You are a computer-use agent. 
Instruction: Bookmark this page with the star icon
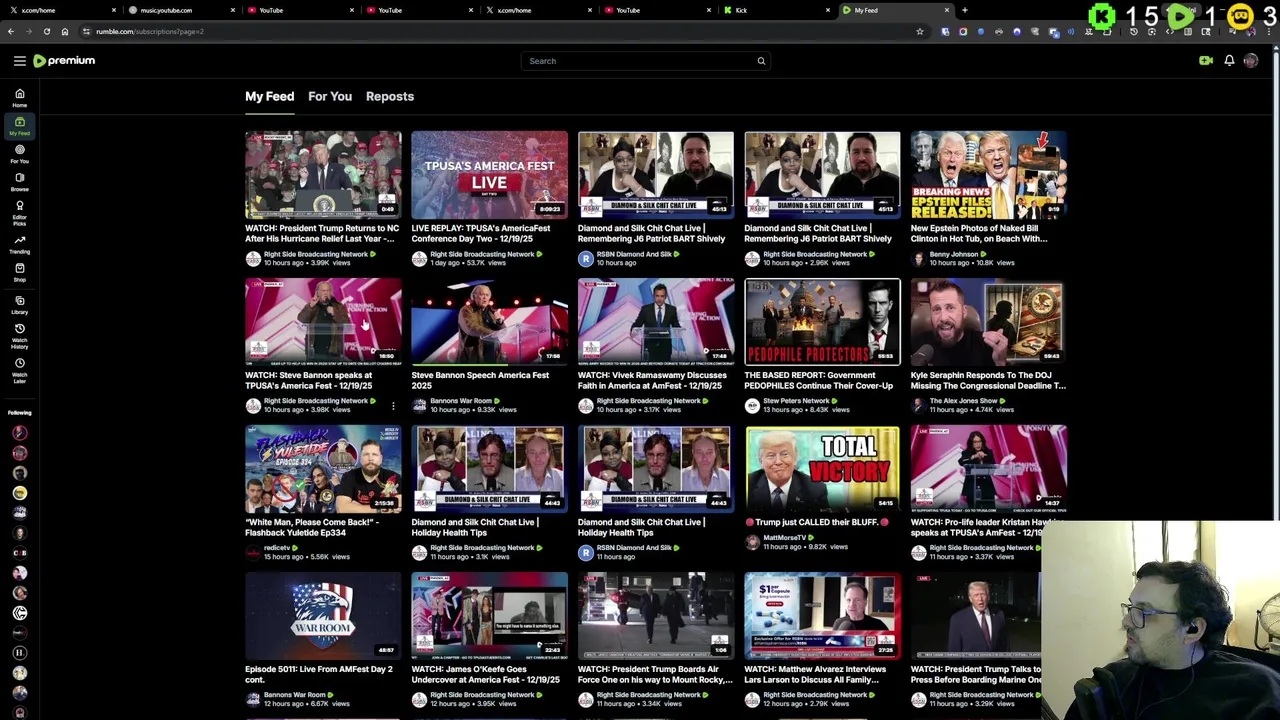pyautogui.click(x=920, y=31)
